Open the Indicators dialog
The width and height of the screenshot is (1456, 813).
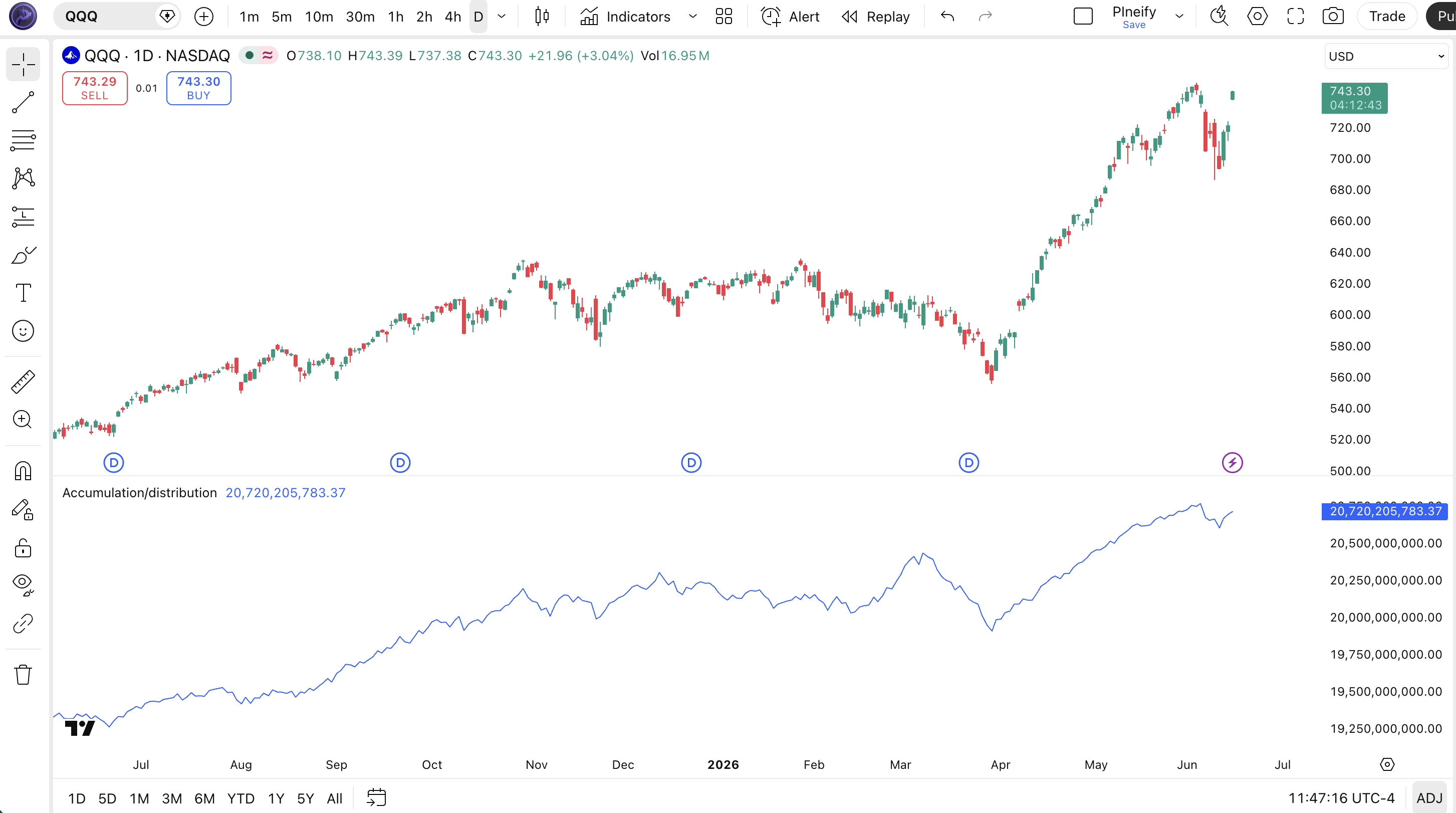point(625,17)
